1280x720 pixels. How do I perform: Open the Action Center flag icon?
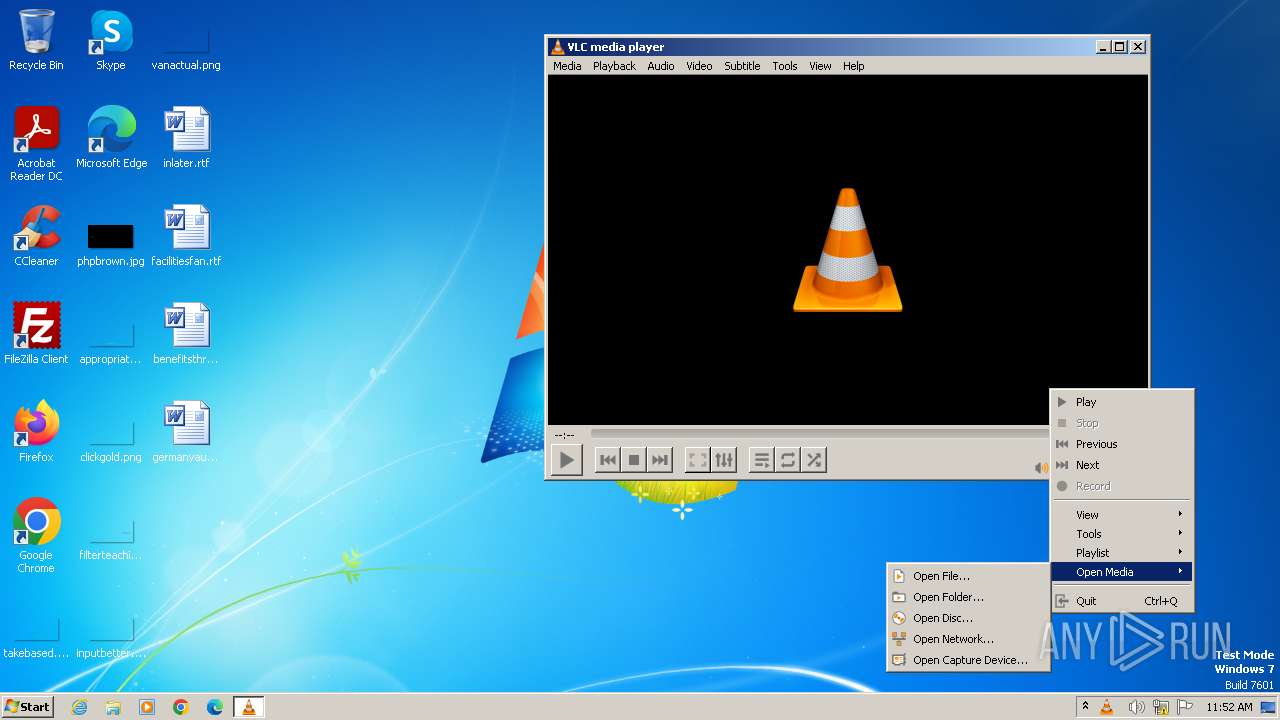click(x=1185, y=707)
